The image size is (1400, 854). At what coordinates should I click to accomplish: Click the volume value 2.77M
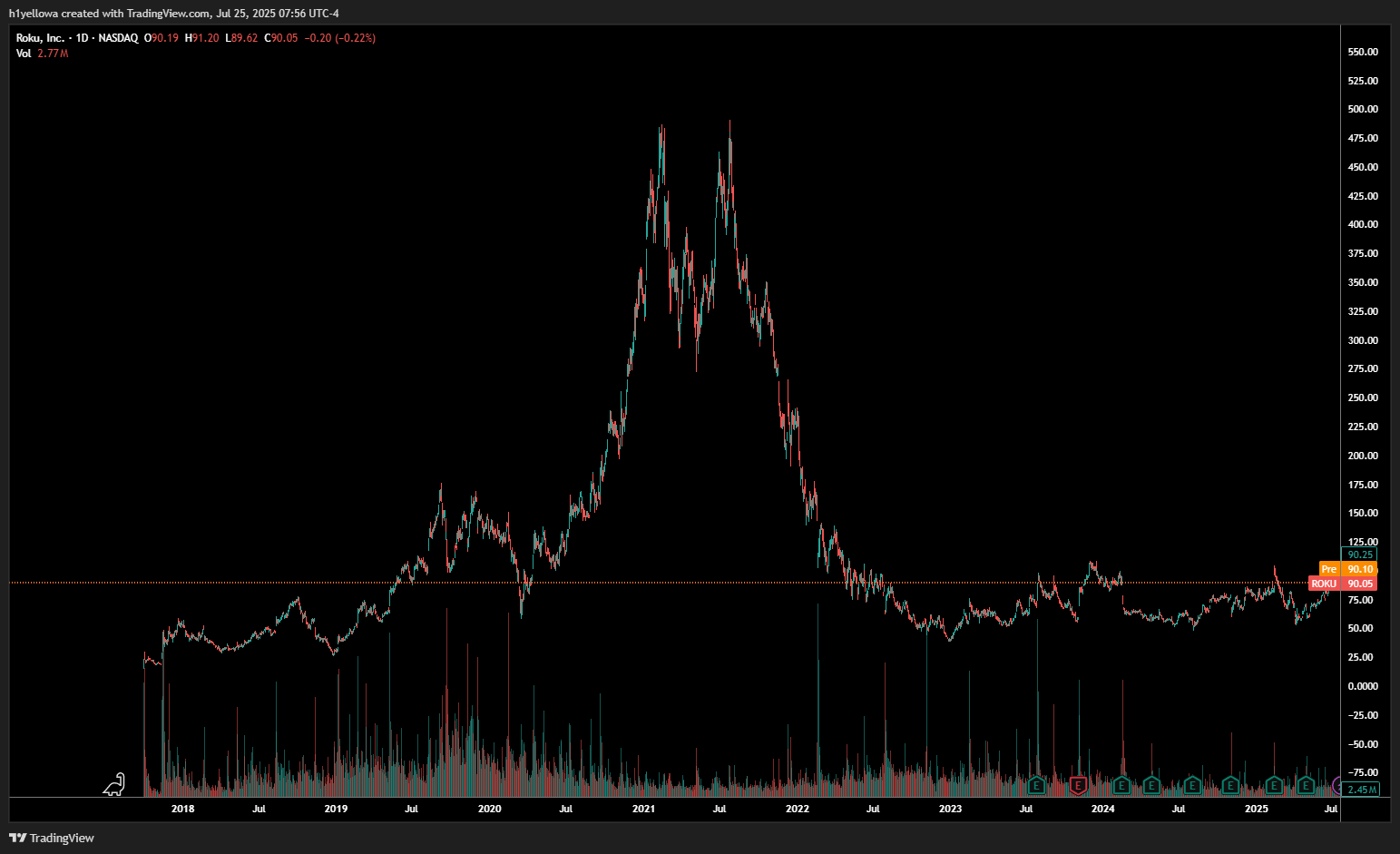coord(53,54)
